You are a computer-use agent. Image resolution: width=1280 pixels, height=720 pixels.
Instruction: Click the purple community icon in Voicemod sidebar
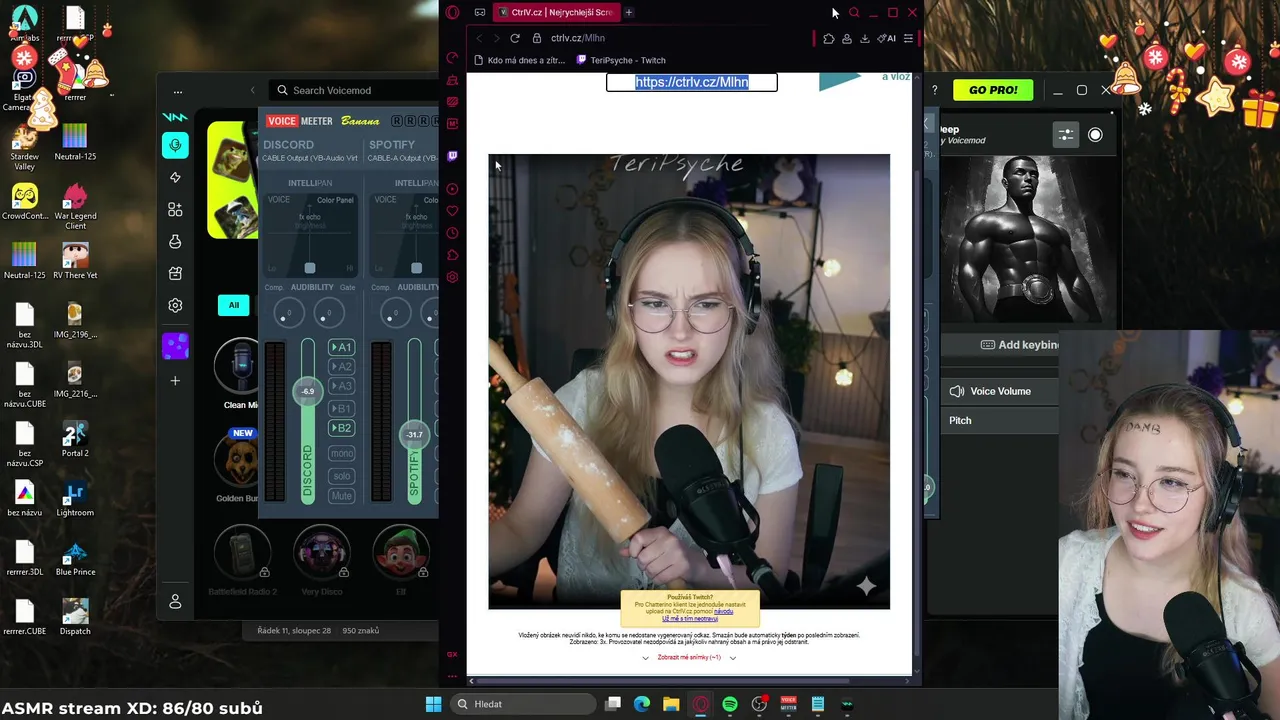tap(175, 346)
